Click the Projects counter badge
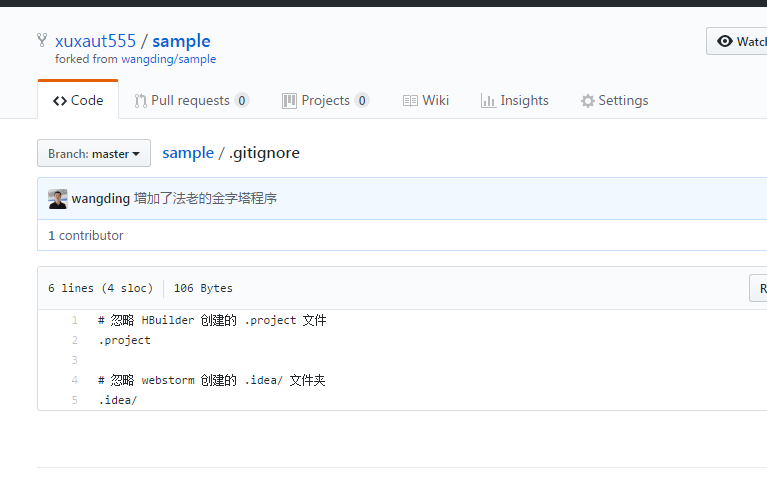767x478 pixels. (x=362, y=100)
